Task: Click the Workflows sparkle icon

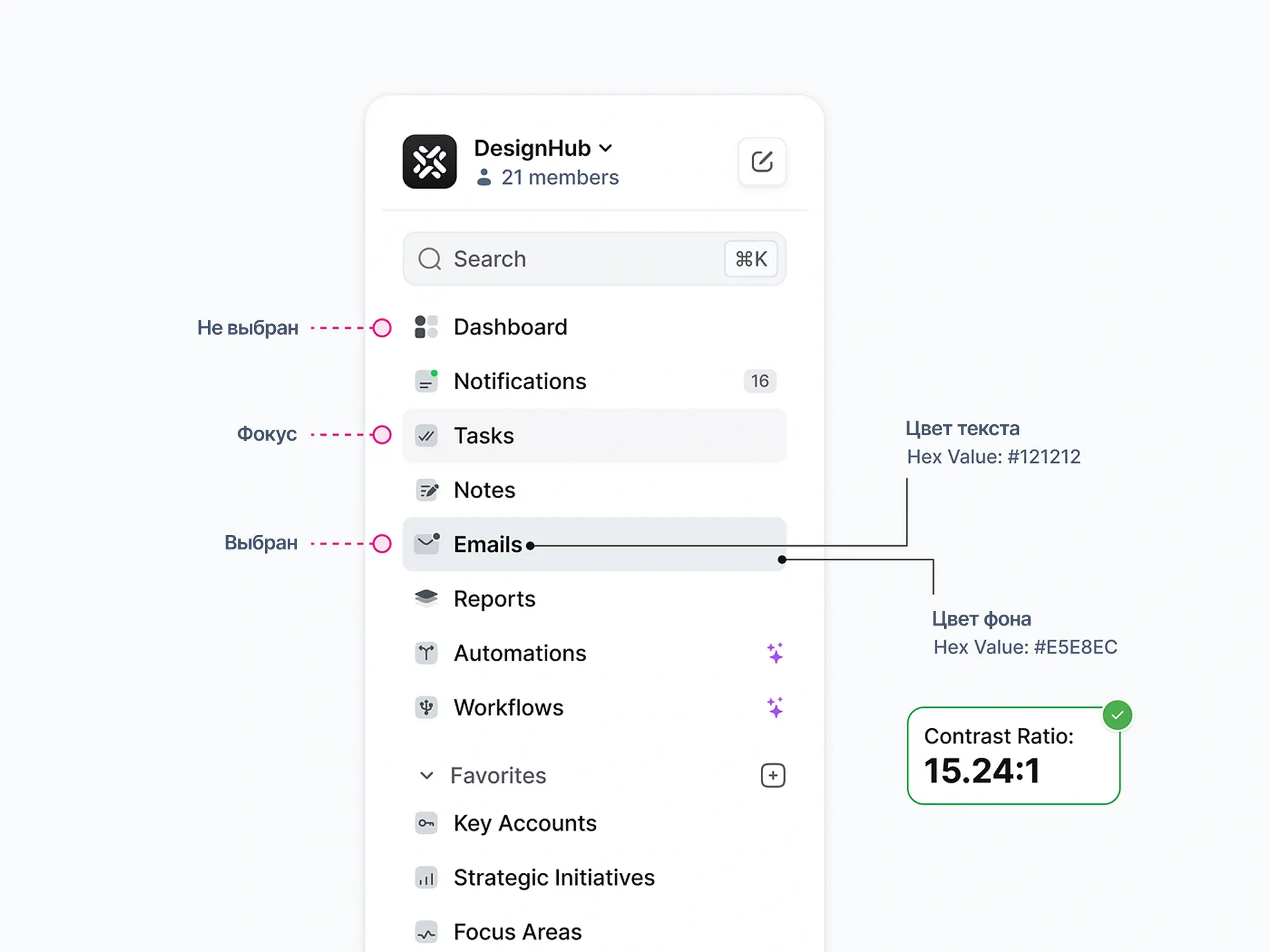Action: [x=775, y=708]
